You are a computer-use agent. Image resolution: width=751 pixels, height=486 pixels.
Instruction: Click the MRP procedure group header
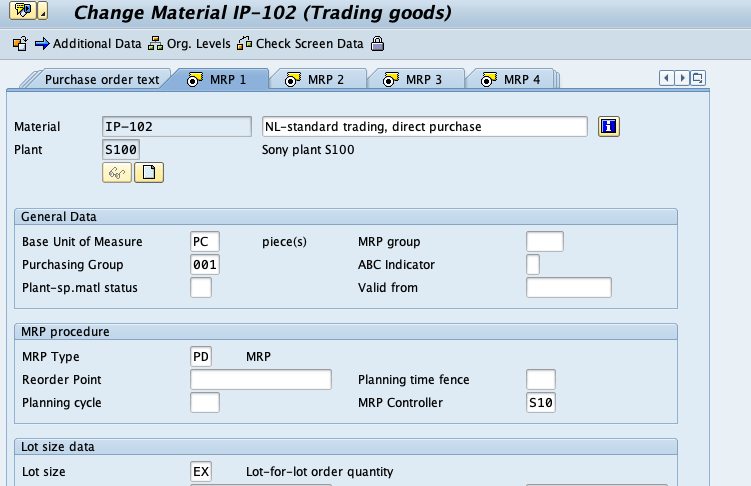pyautogui.click(x=346, y=331)
